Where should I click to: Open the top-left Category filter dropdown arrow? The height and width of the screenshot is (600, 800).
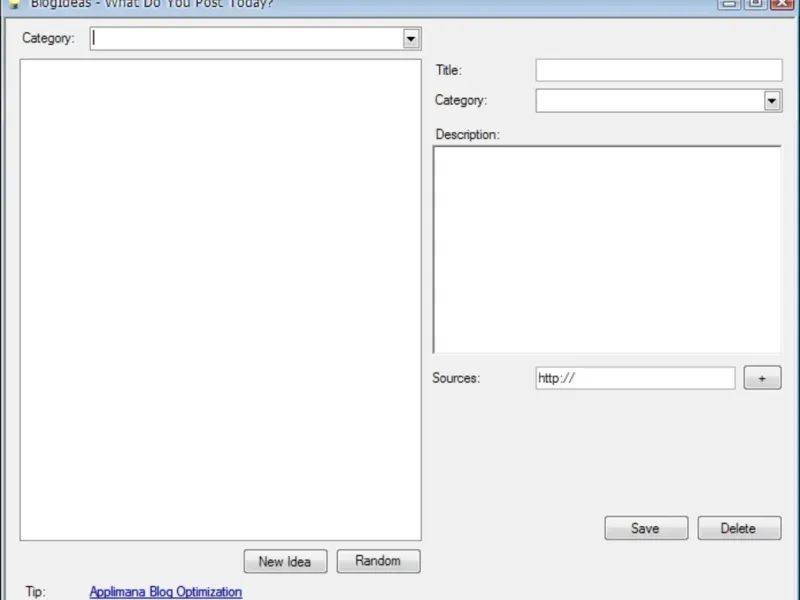pos(411,39)
